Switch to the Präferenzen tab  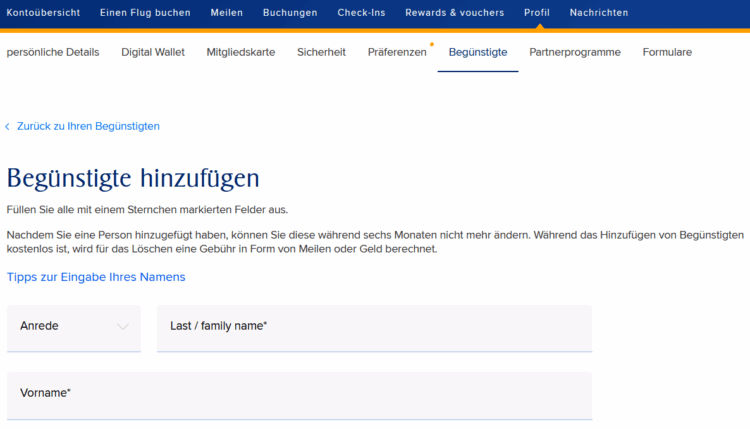397,52
